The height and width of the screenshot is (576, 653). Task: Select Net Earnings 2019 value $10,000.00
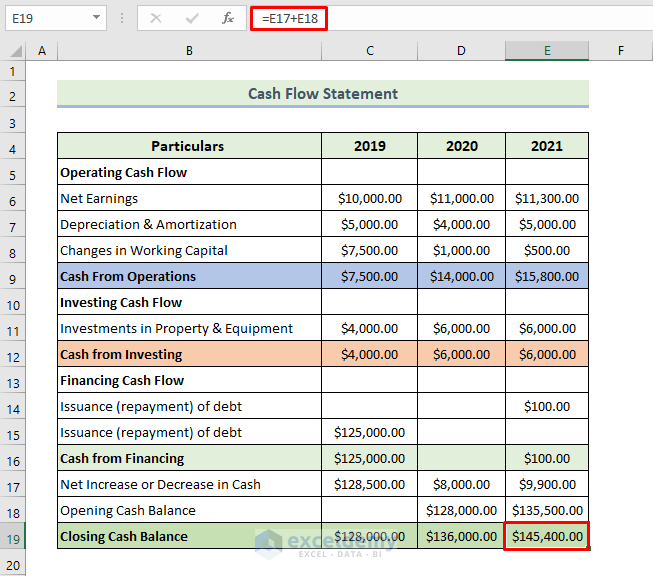point(369,198)
